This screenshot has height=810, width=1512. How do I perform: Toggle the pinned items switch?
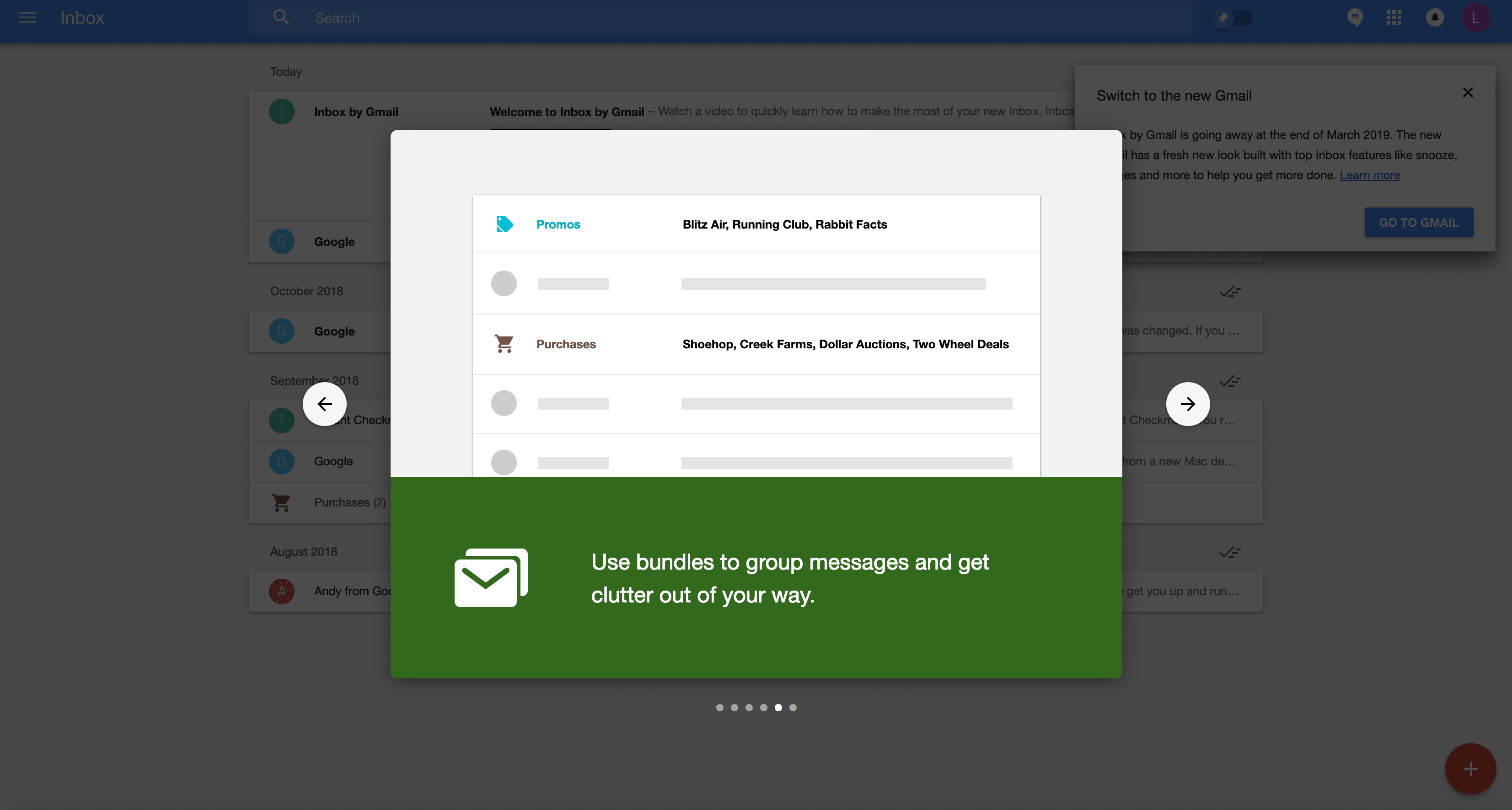[x=1233, y=17]
